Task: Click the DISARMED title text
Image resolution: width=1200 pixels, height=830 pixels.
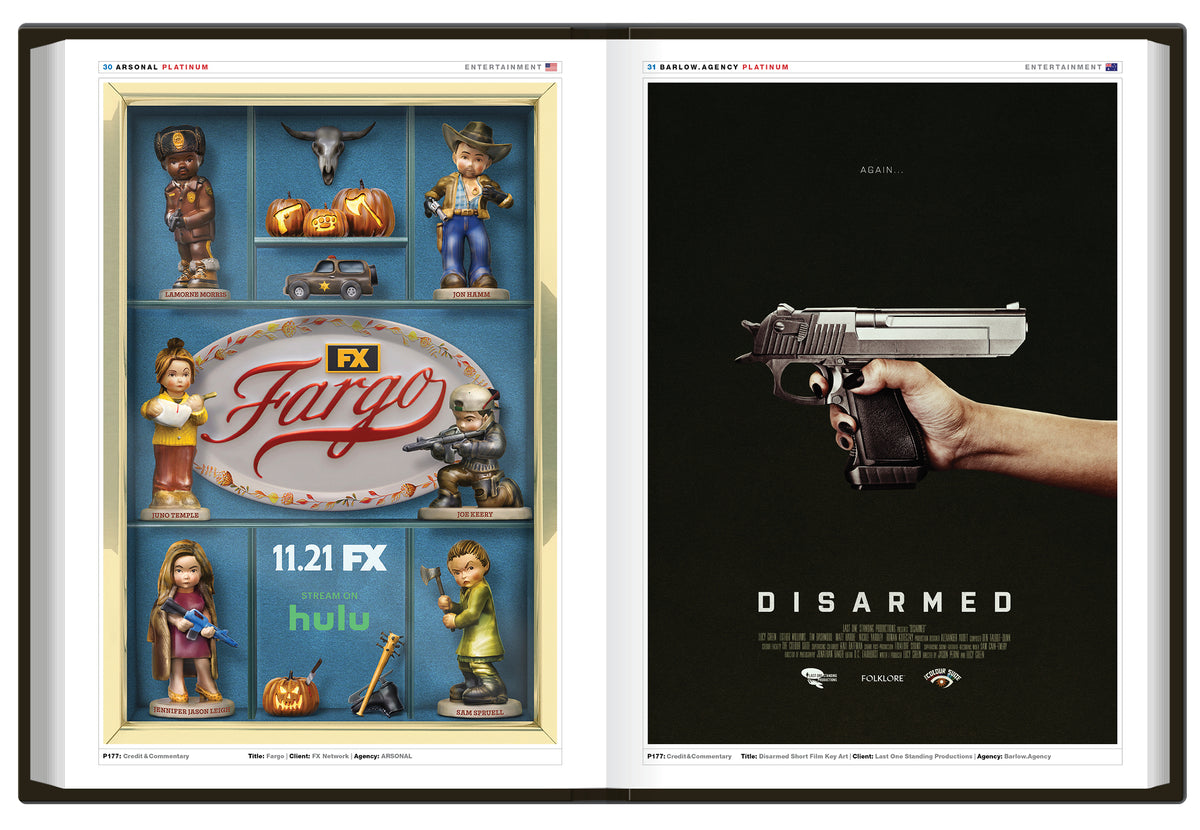Action: click(x=885, y=602)
